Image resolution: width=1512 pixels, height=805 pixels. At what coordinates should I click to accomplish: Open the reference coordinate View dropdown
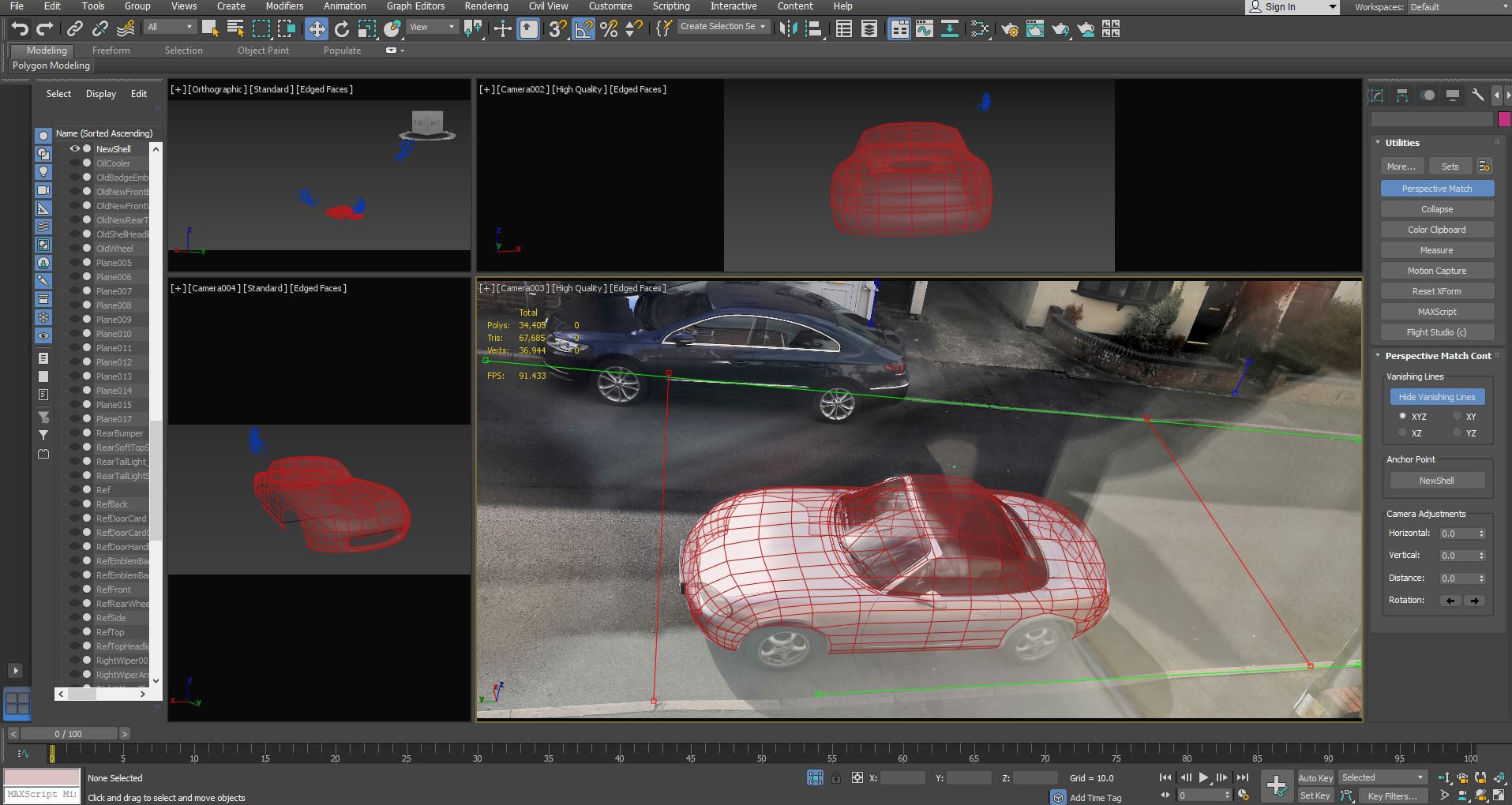433,27
